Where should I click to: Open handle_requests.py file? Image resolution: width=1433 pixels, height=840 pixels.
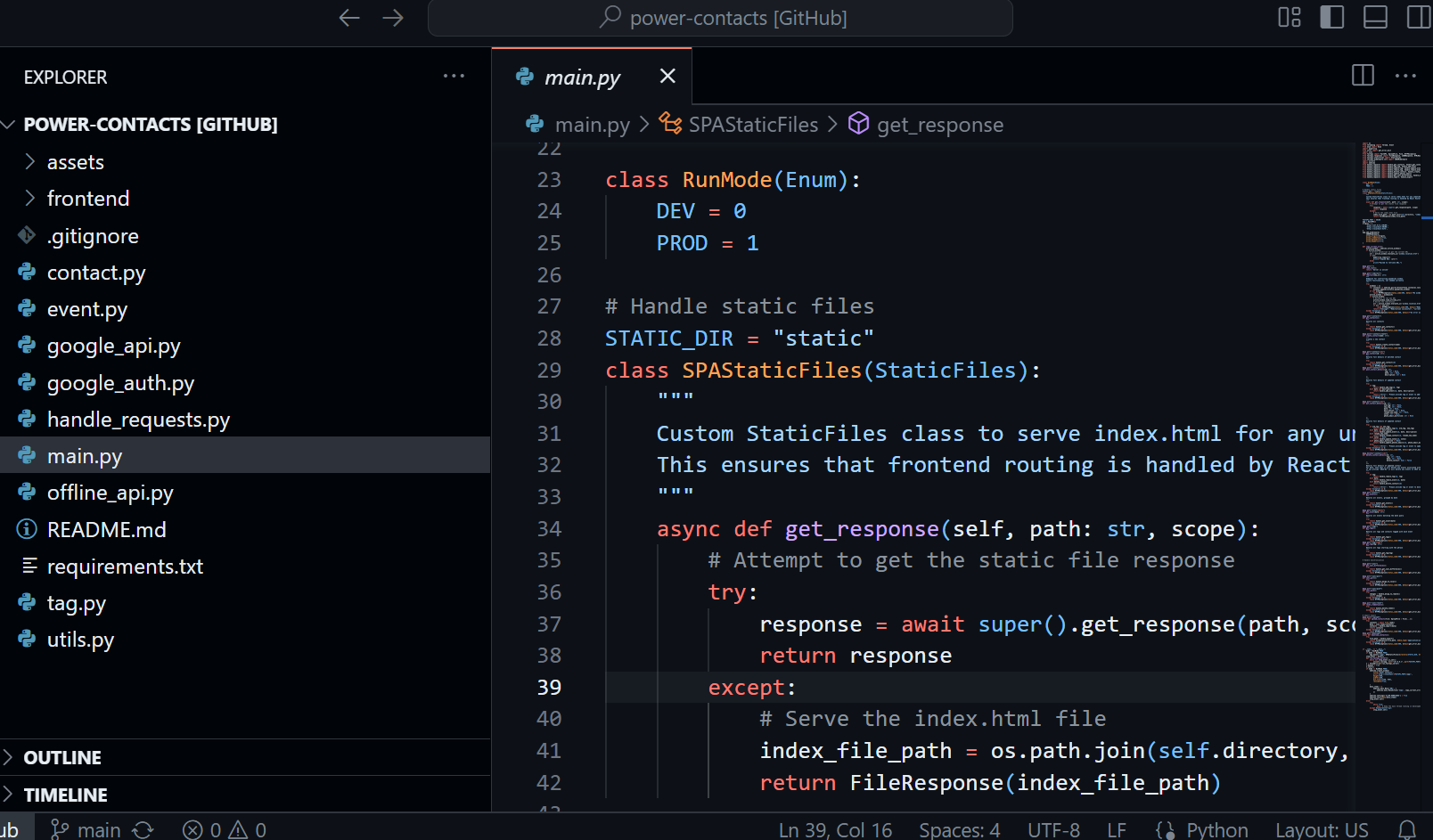pyautogui.click(x=245, y=420)
